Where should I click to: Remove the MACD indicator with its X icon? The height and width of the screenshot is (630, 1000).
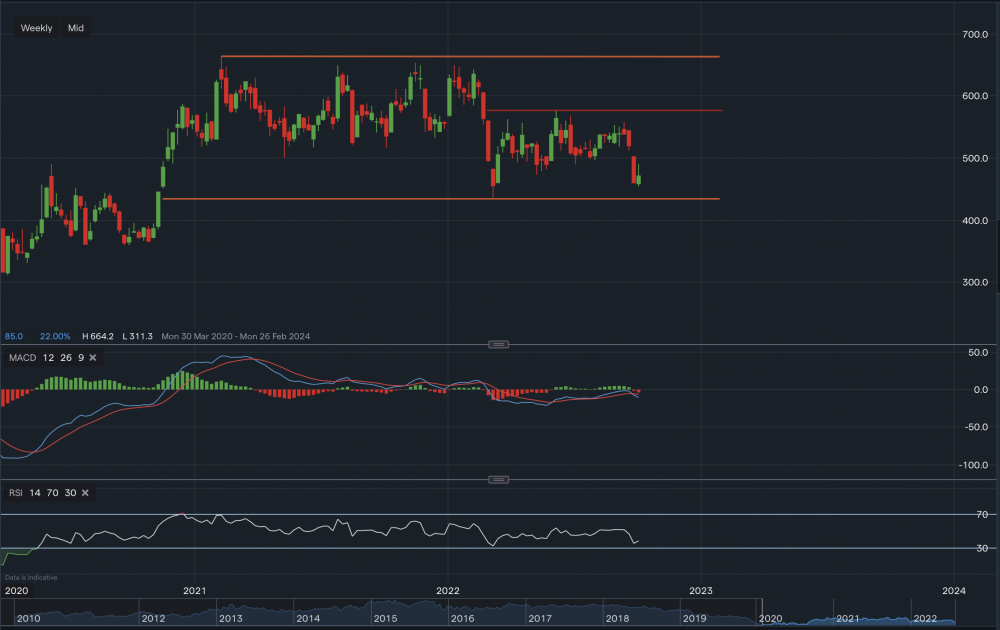(x=93, y=357)
